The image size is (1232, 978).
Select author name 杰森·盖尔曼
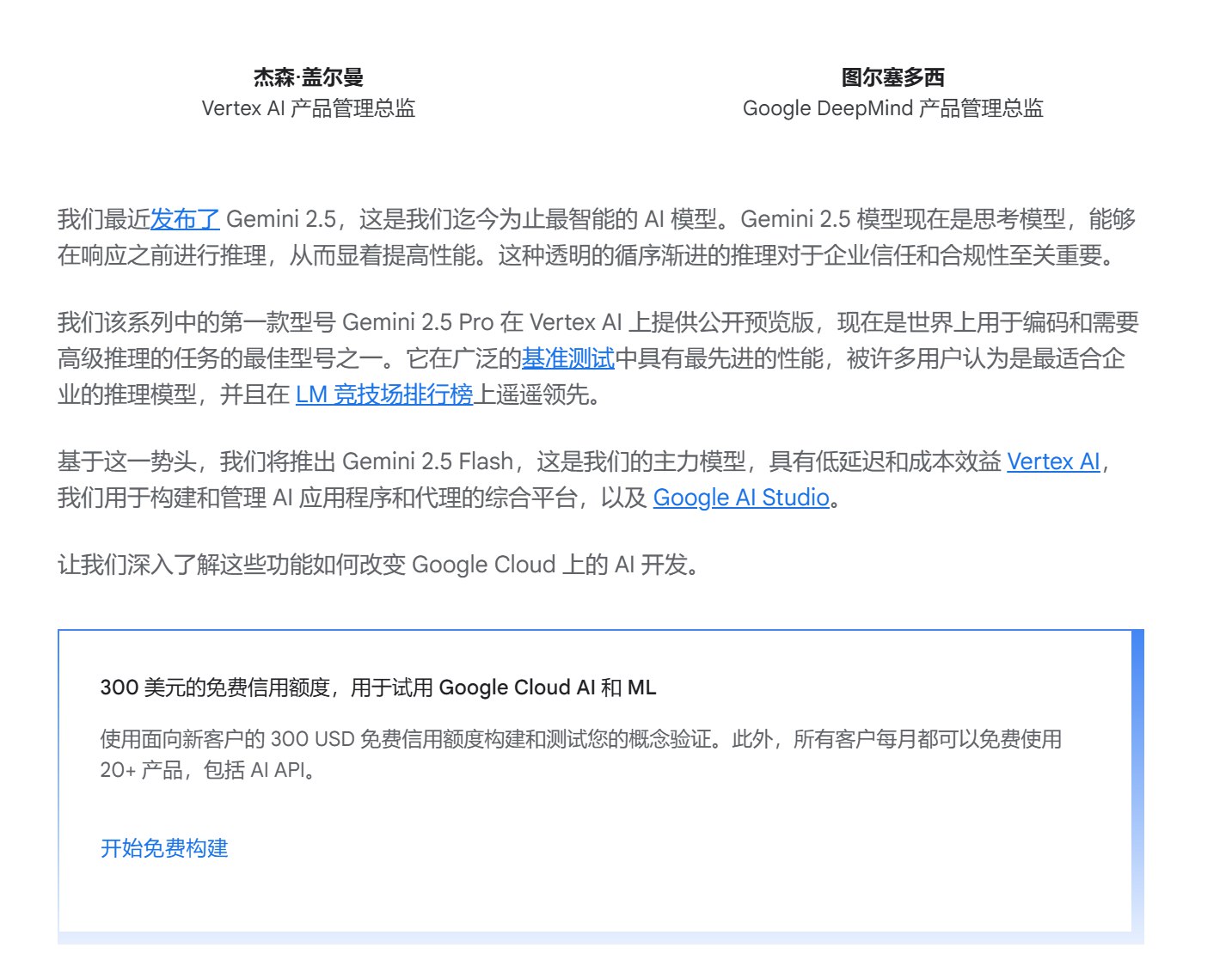point(309,77)
